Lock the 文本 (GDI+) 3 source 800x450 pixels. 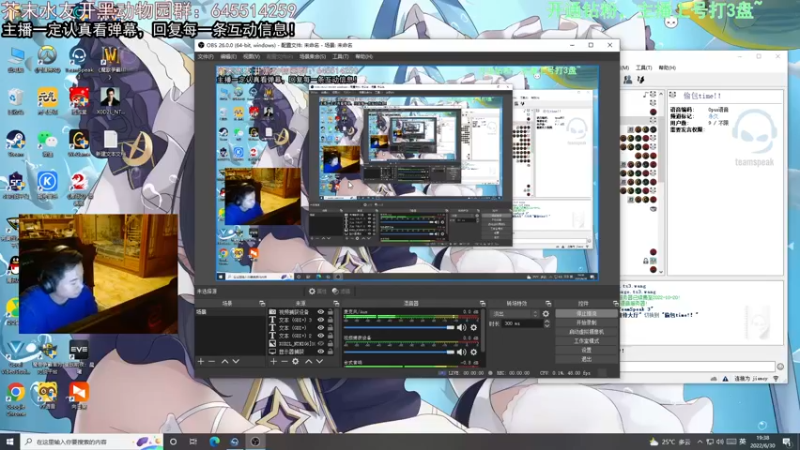point(330,320)
